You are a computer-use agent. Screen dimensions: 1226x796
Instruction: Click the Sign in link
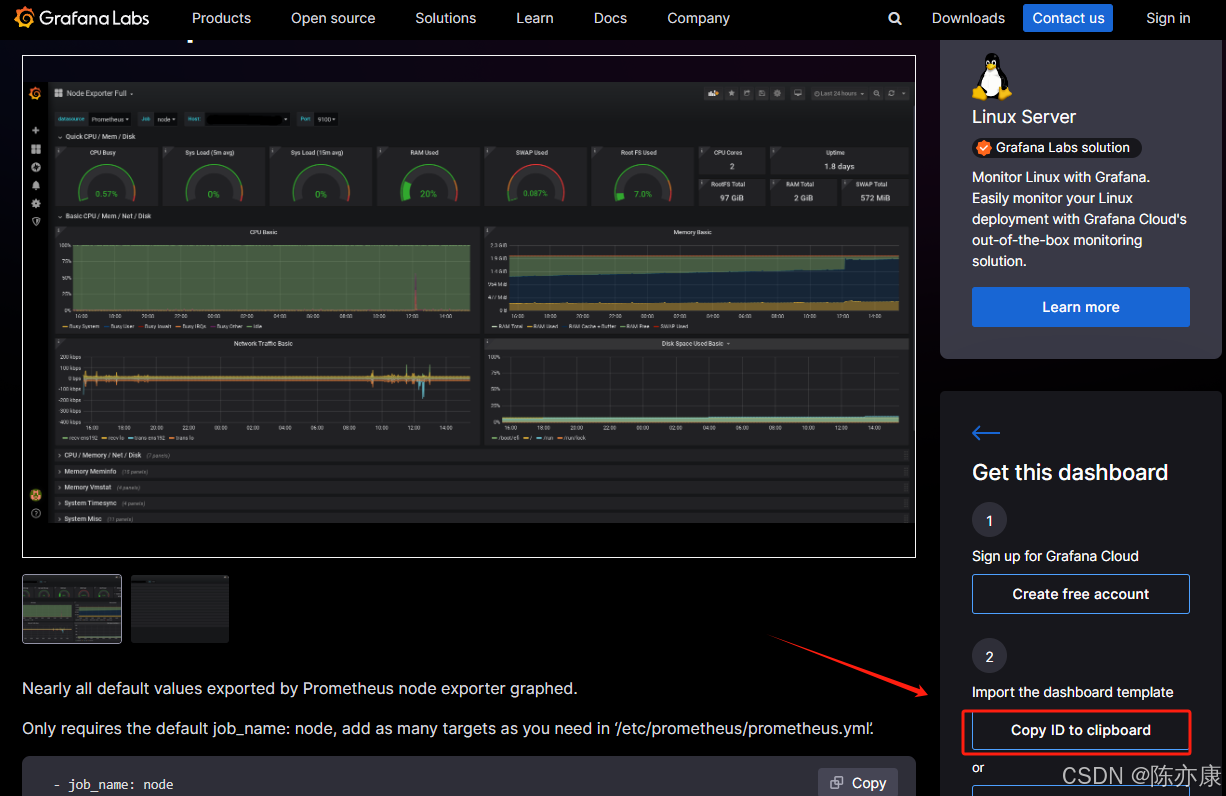1168,18
